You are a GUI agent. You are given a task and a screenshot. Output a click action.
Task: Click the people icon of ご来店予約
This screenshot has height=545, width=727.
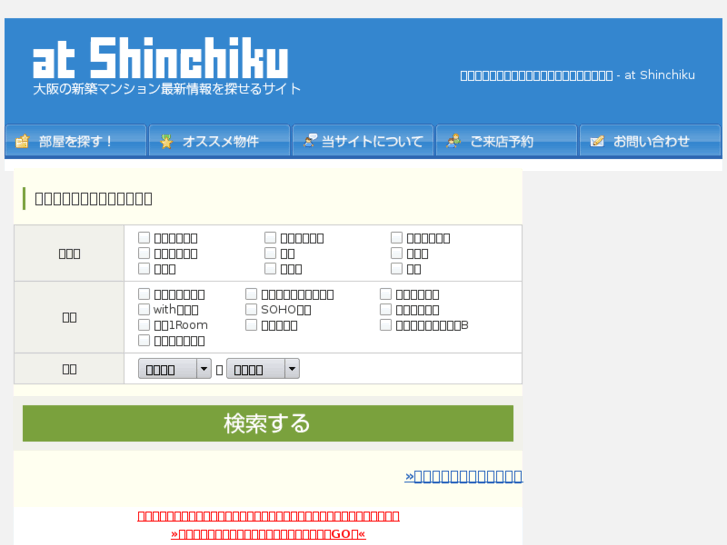click(453, 141)
